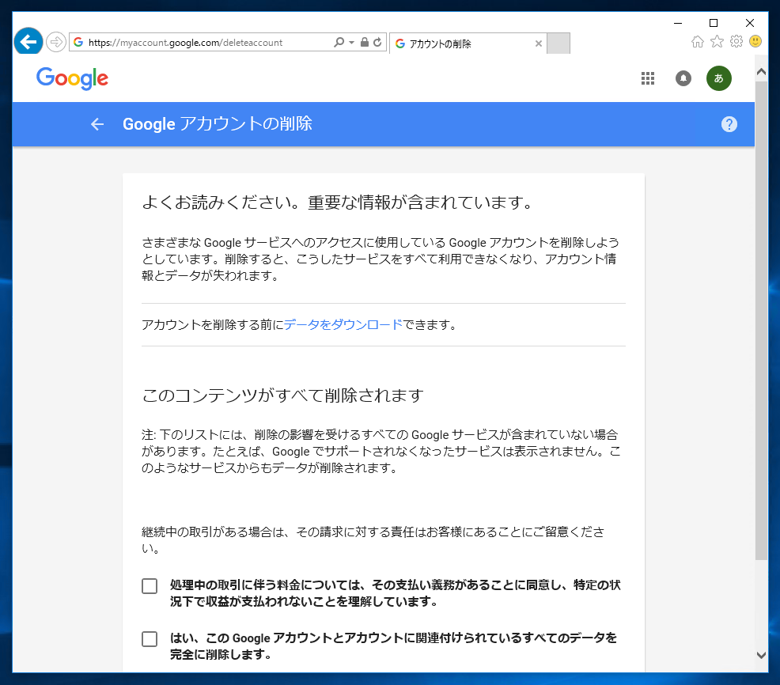Screen dimensions: 780x685
Task: Click the Google アカウントの削除 title text
Action: [x=217, y=124]
